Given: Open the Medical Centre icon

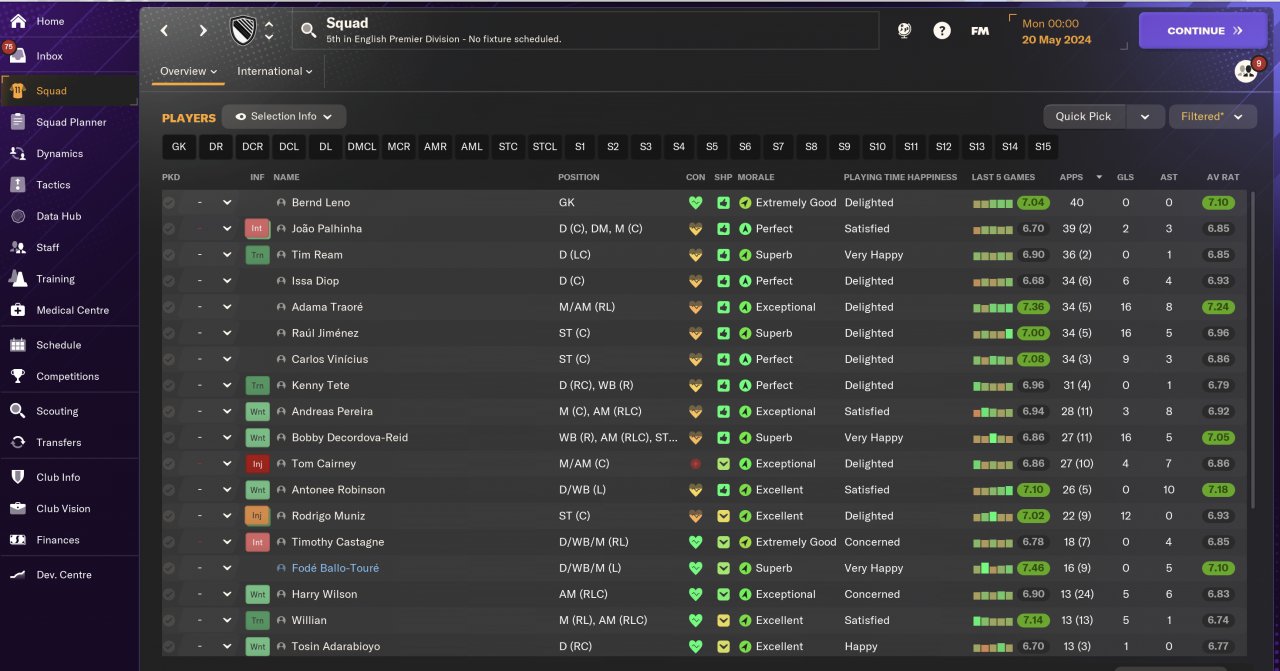Looking at the screenshot, I should [x=18, y=310].
